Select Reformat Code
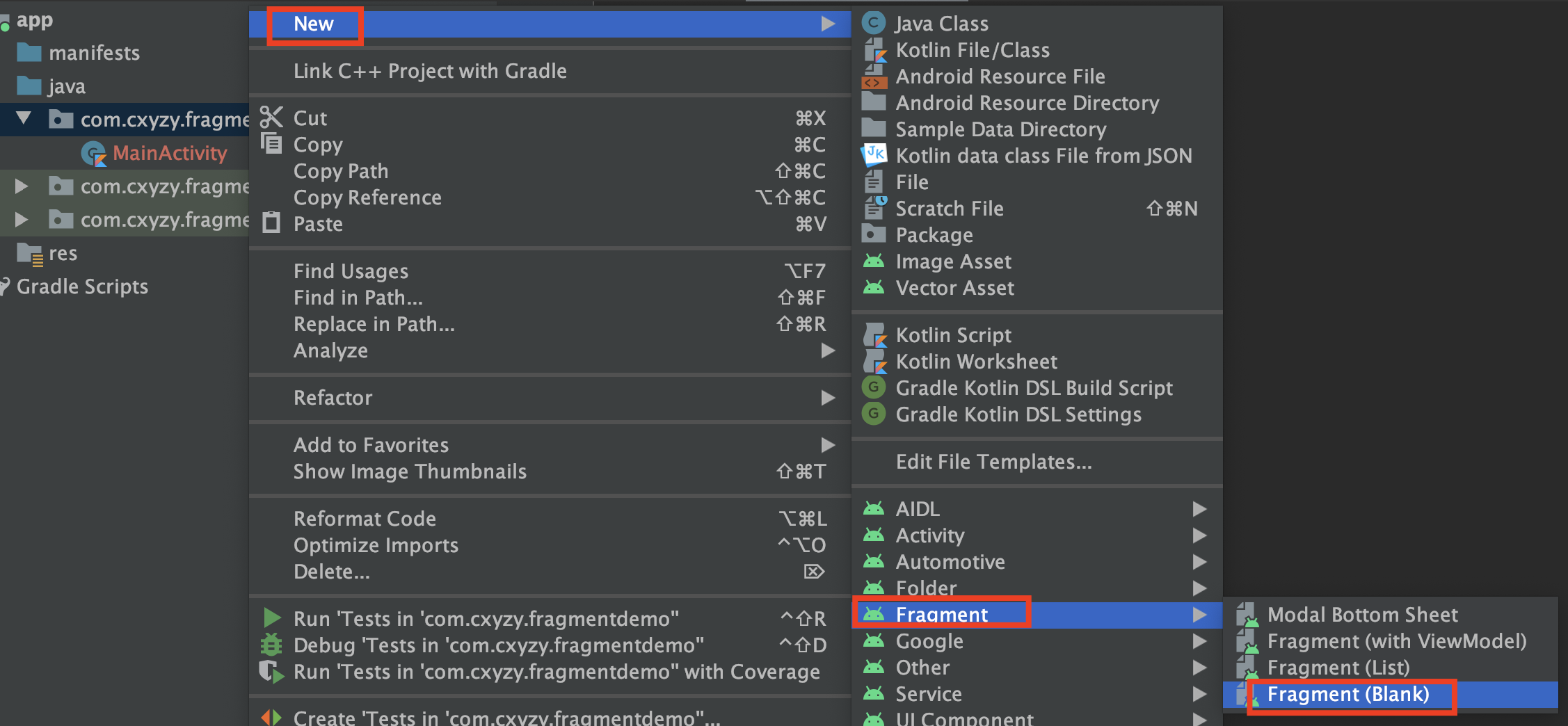The height and width of the screenshot is (726, 1568). click(550, 519)
